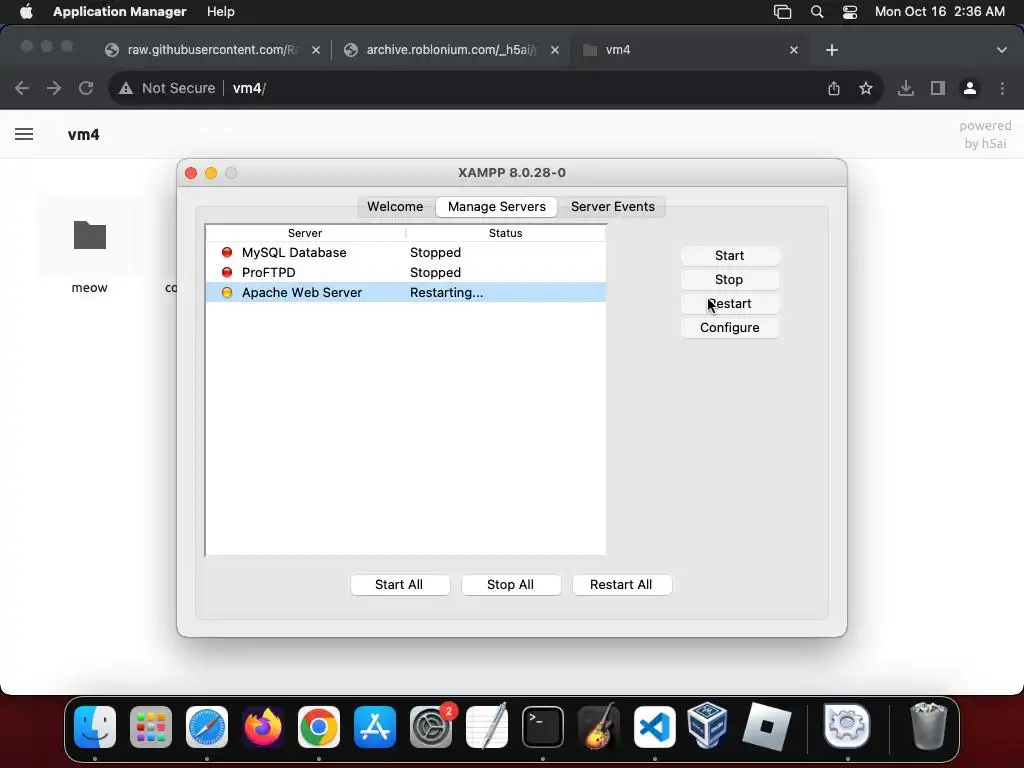Reload the vm4 page

click(86, 88)
